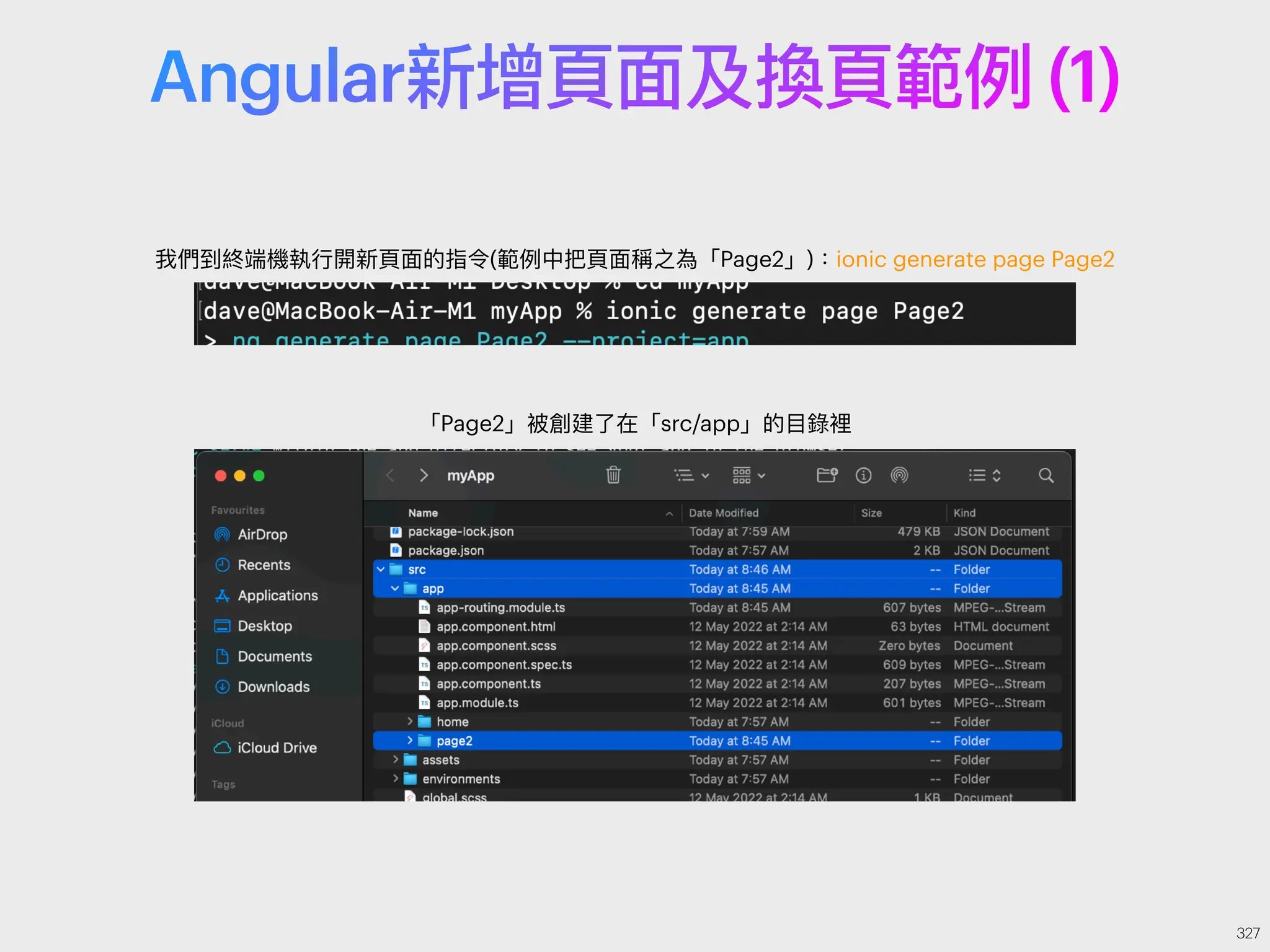This screenshot has width=1270, height=952.
Task: Click the Finder back arrow
Action: point(390,475)
